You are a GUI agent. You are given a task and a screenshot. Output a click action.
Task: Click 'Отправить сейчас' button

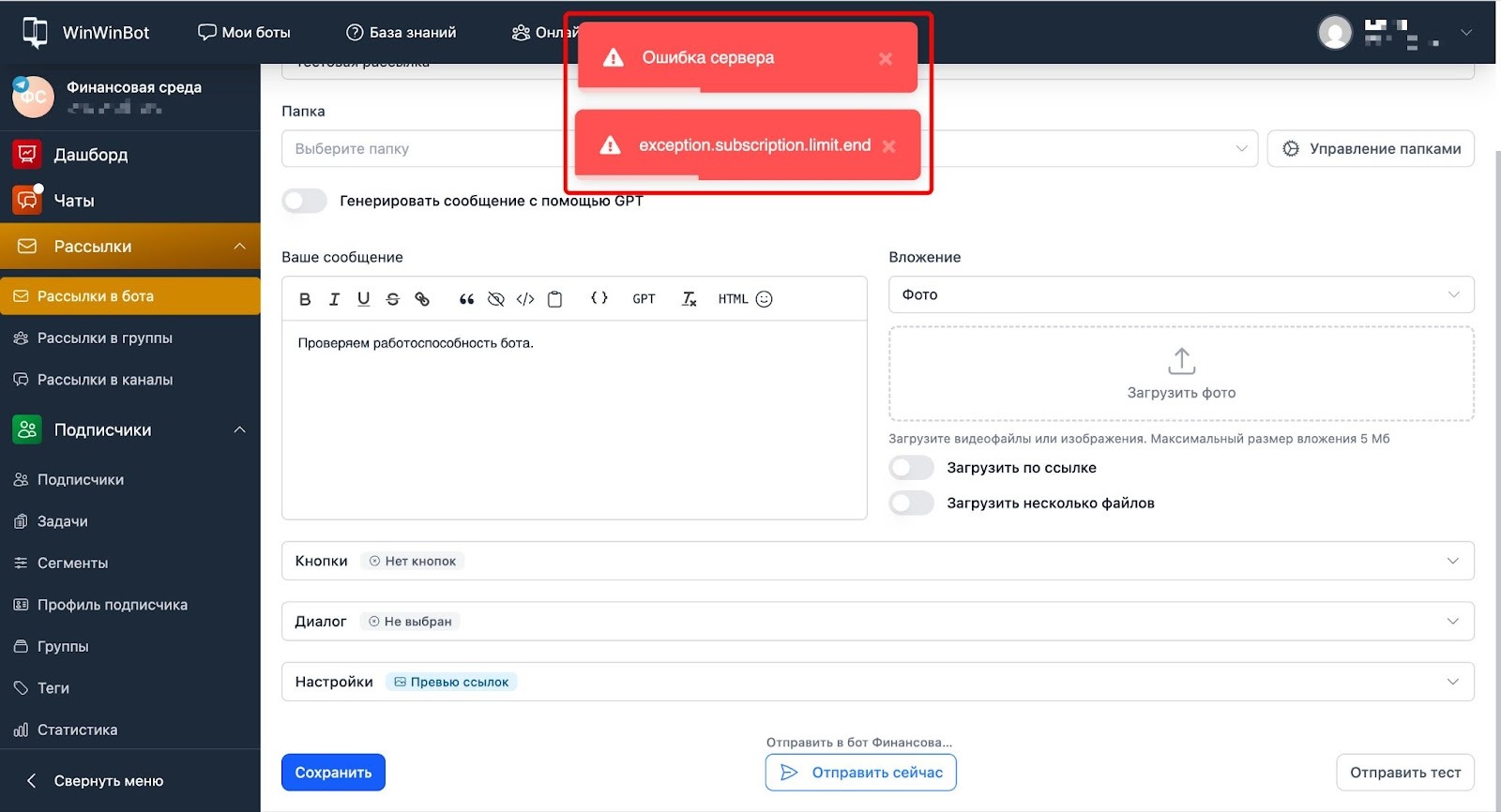coord(860,773)
